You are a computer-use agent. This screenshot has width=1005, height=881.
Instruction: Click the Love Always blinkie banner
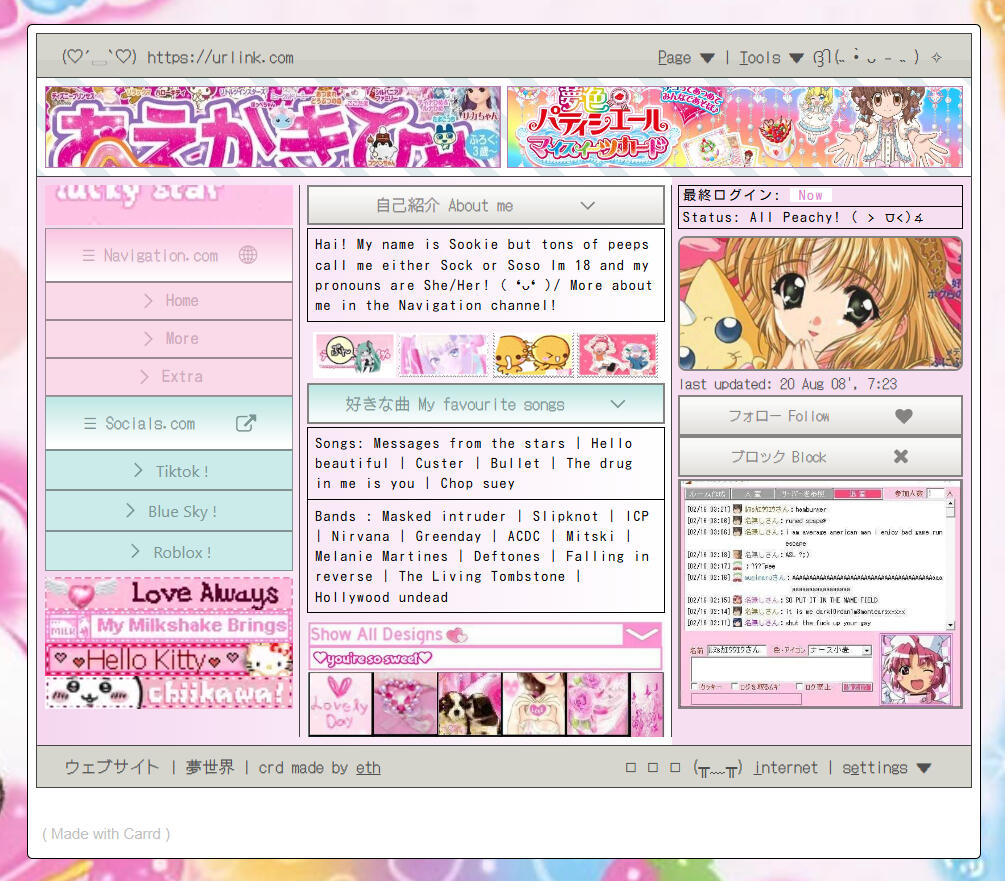pos(169,593)
